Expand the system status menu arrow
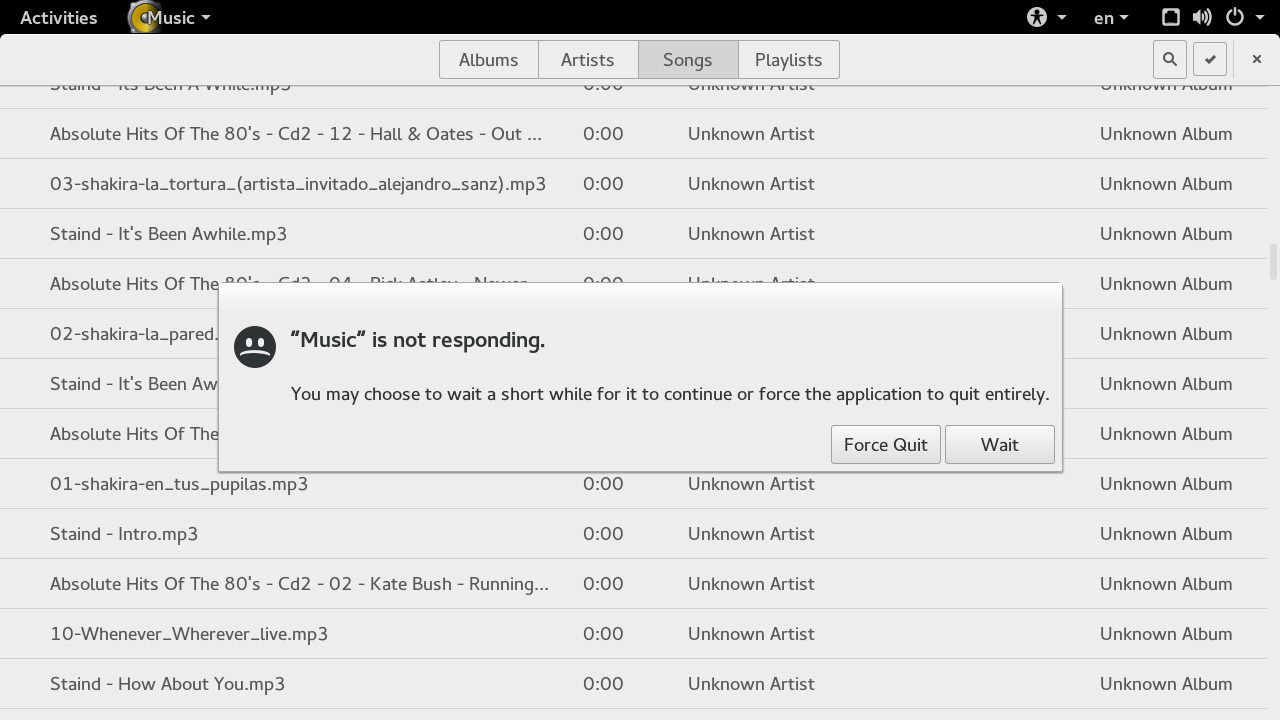Image resolution: width=1280 pixels, height=720 pixels. click(x=1260, y=17)
